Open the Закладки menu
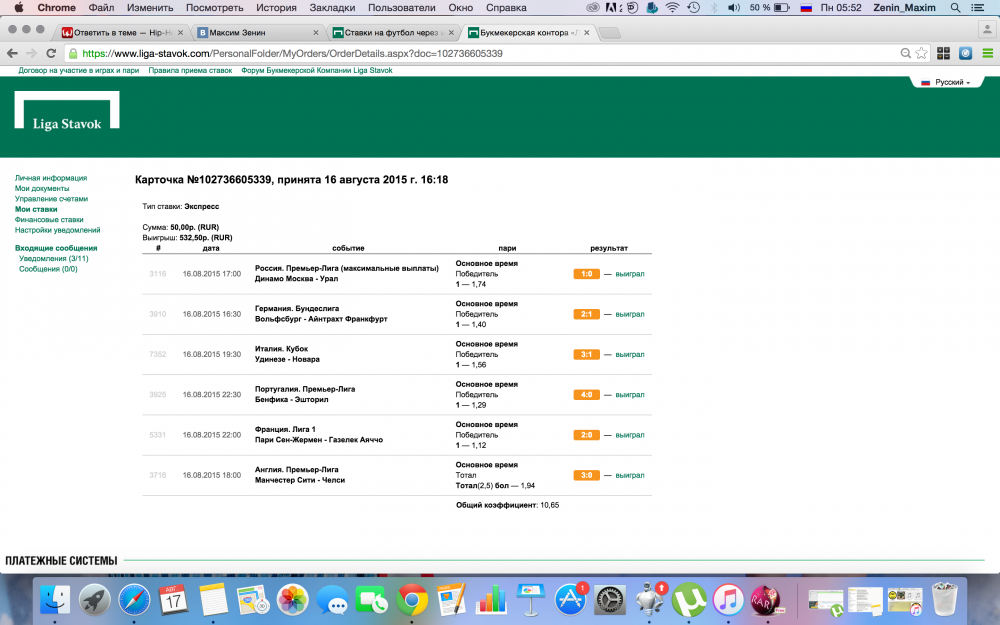 click(x=332, y=8)
